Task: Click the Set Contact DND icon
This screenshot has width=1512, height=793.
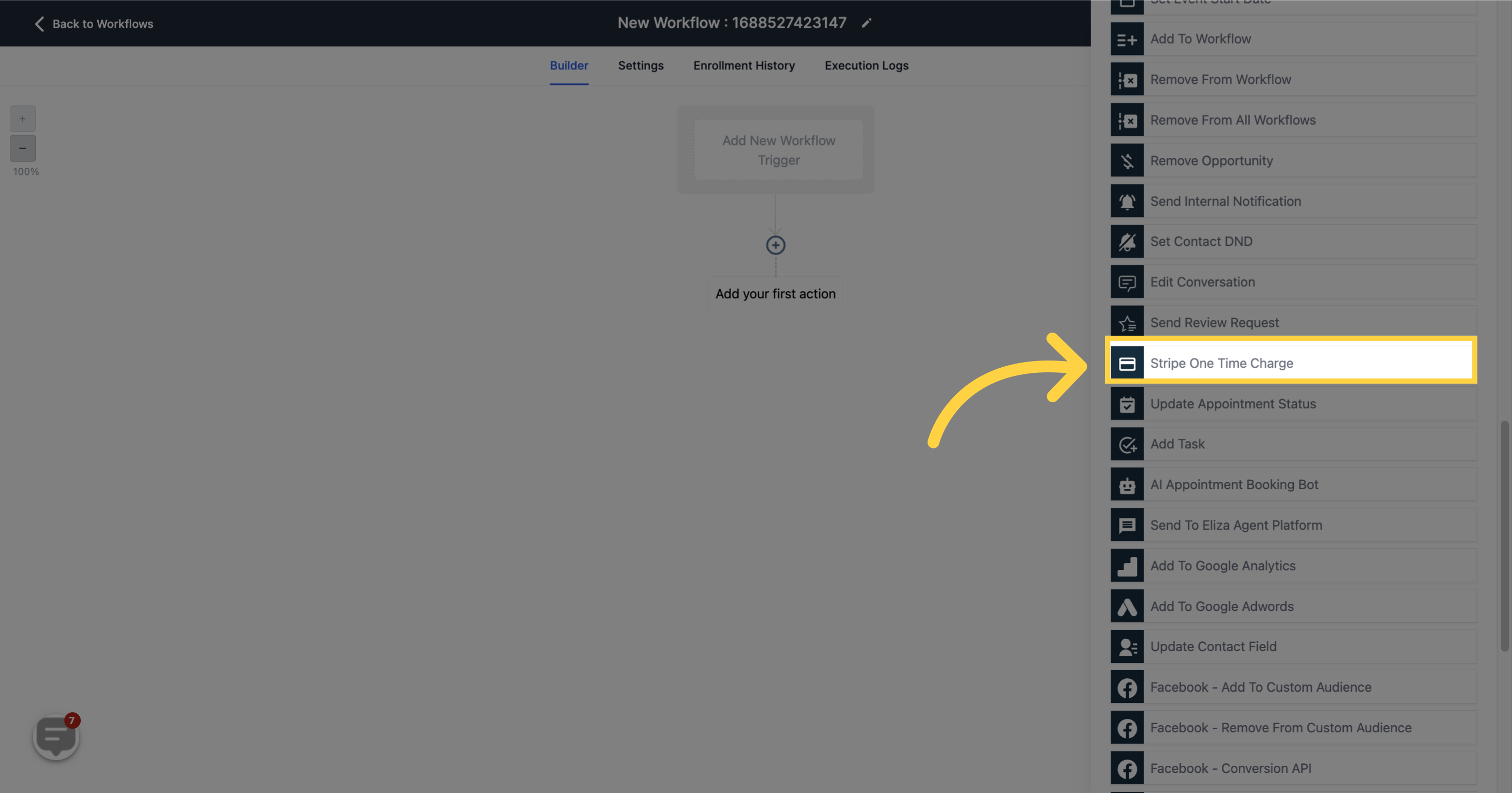Action: point(1127,241)
